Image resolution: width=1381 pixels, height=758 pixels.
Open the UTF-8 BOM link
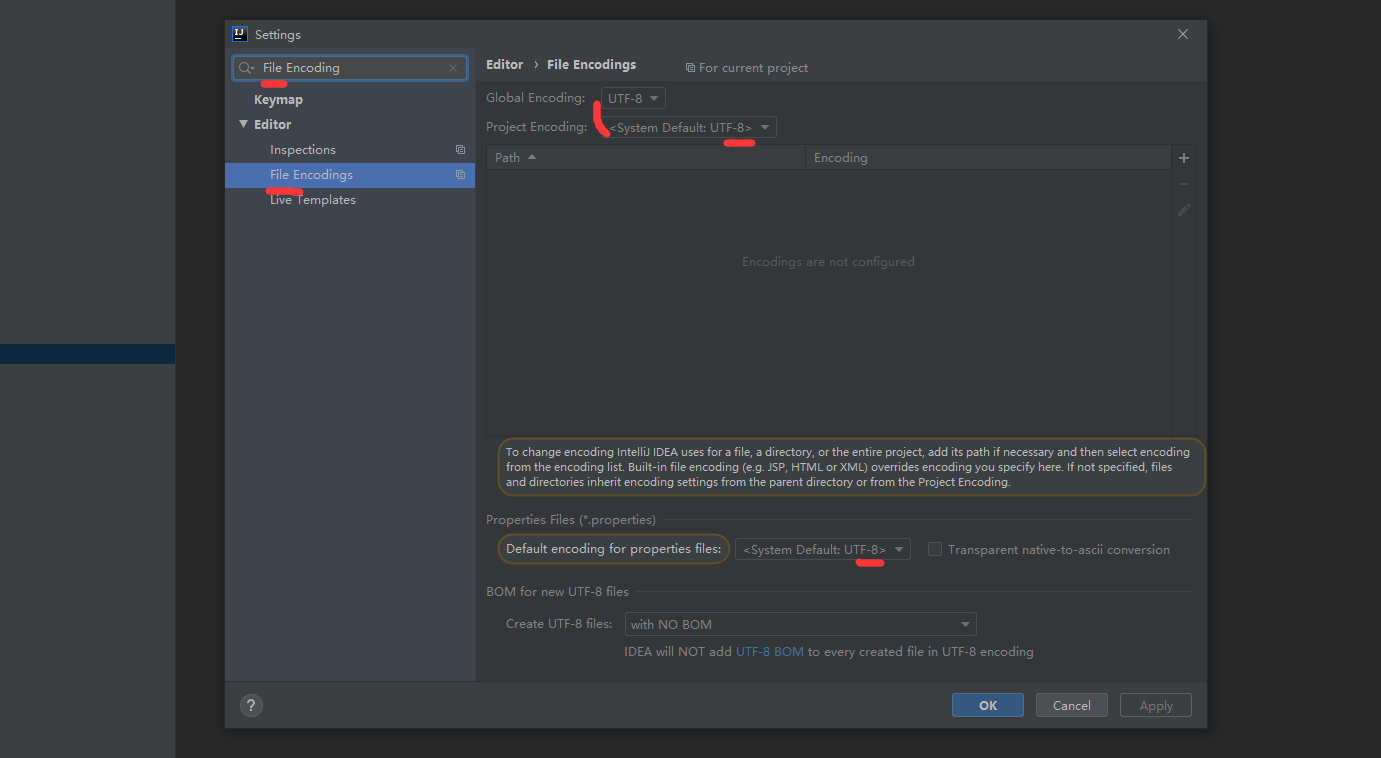[x=769, y=652]
